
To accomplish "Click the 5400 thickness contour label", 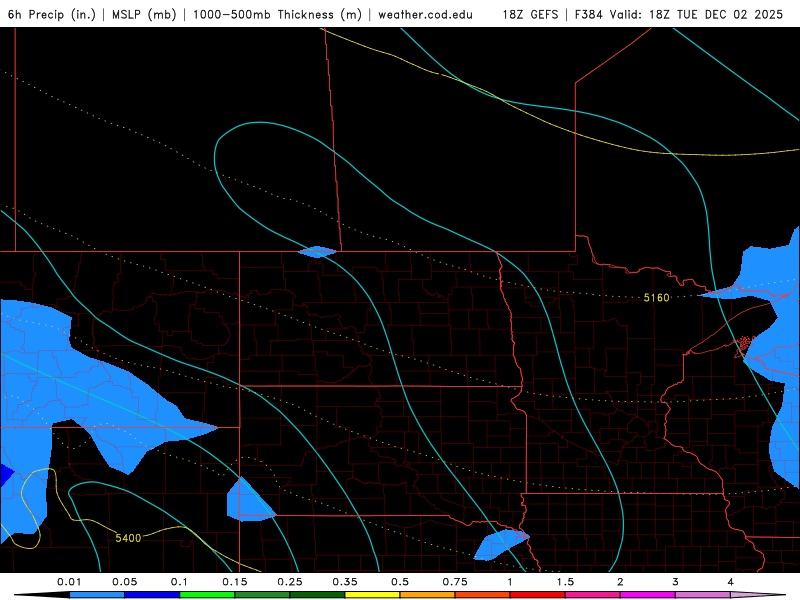I will point(128,538).
